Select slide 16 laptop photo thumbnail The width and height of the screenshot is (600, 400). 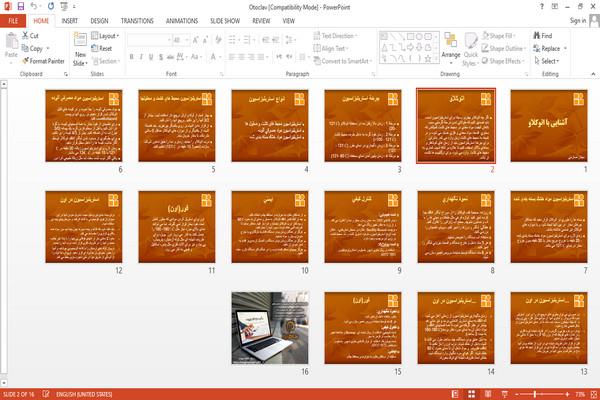(270, 328)
